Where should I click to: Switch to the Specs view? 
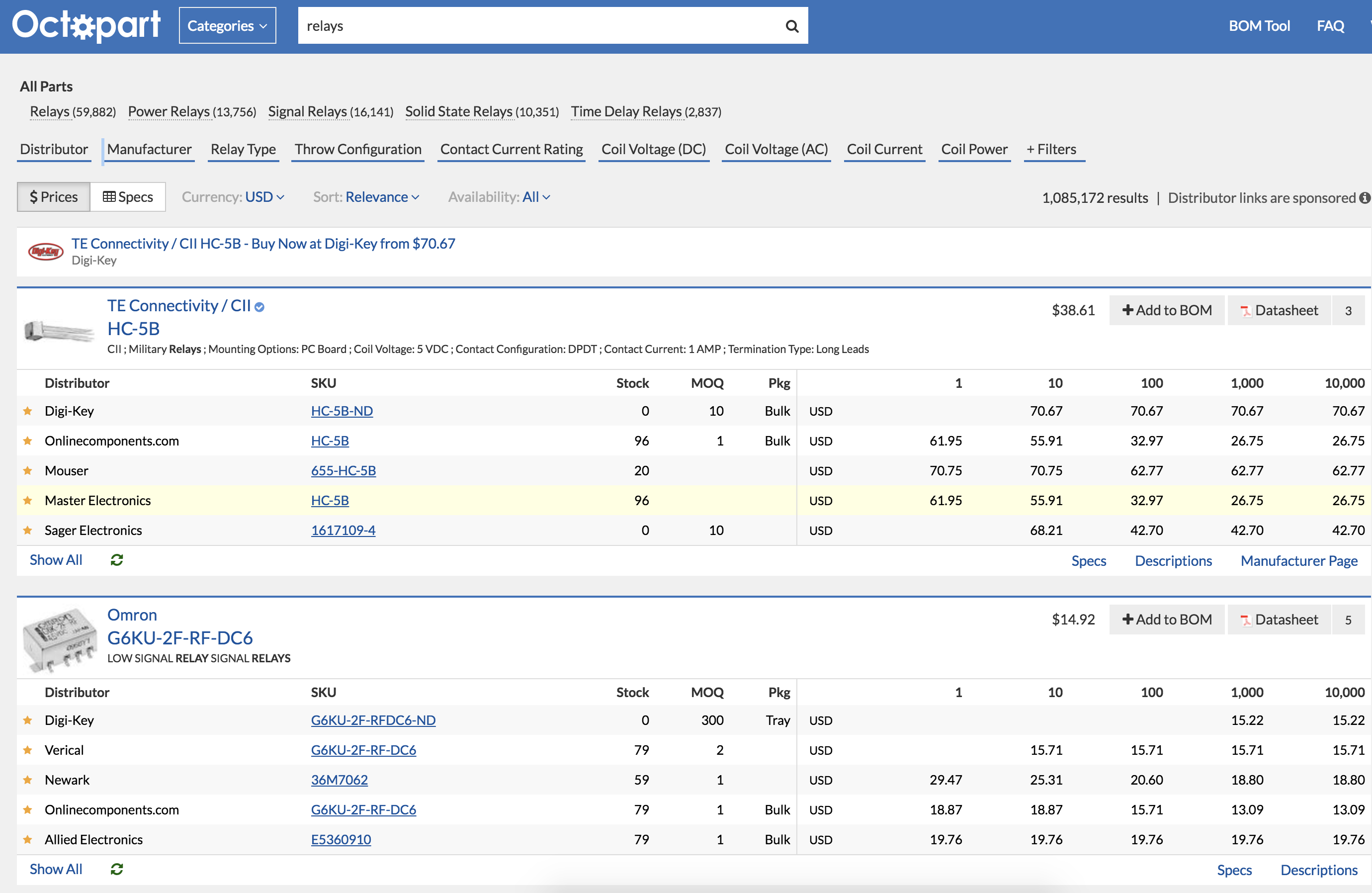click(x=128, y=197)
